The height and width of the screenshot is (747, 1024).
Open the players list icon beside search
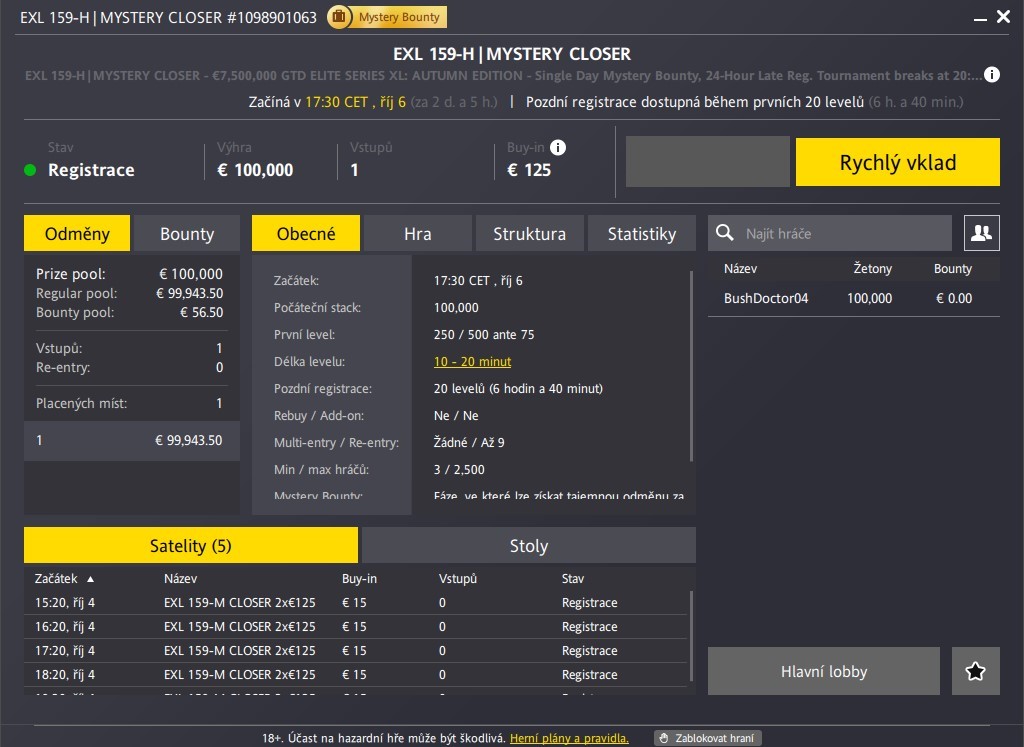coord(981,232)
